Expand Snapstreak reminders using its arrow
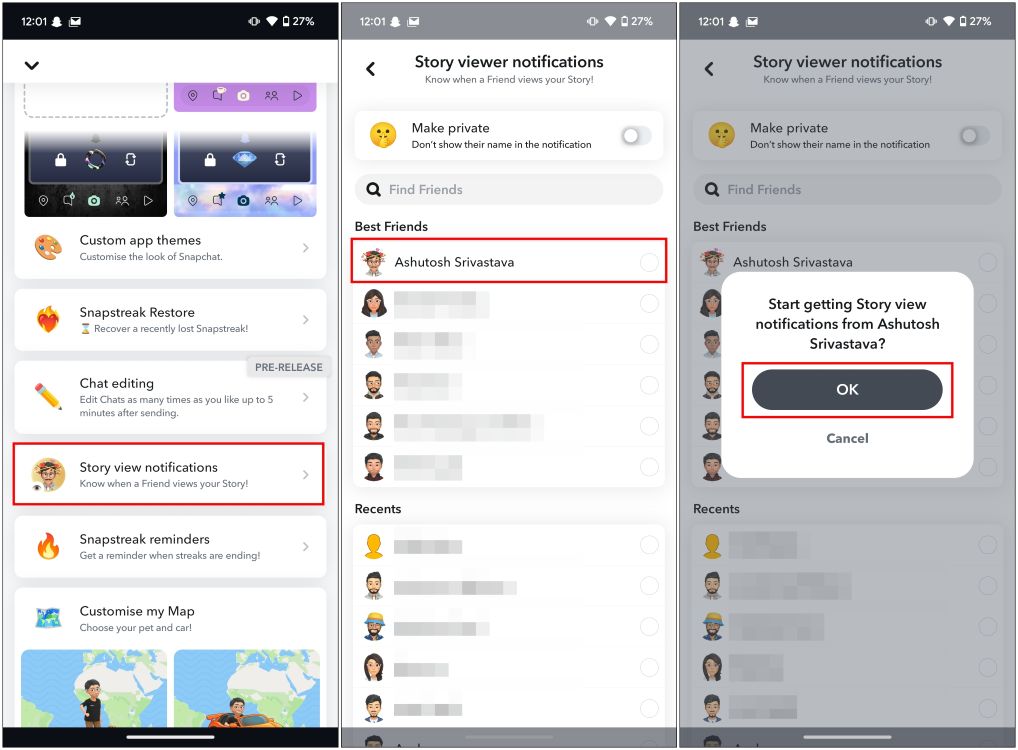 (x=306, y=546)
